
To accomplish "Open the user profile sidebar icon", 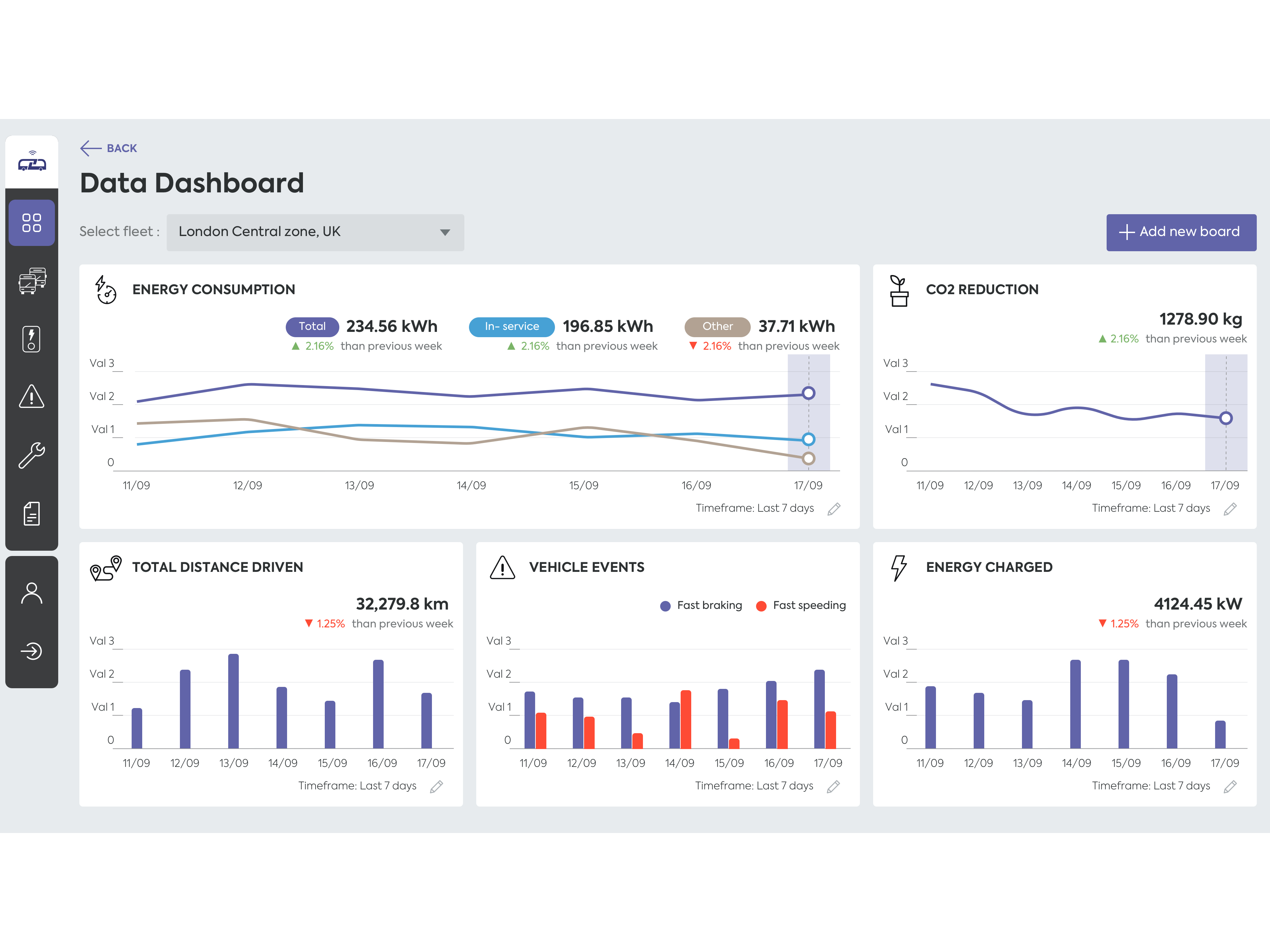I will (31, 593).
